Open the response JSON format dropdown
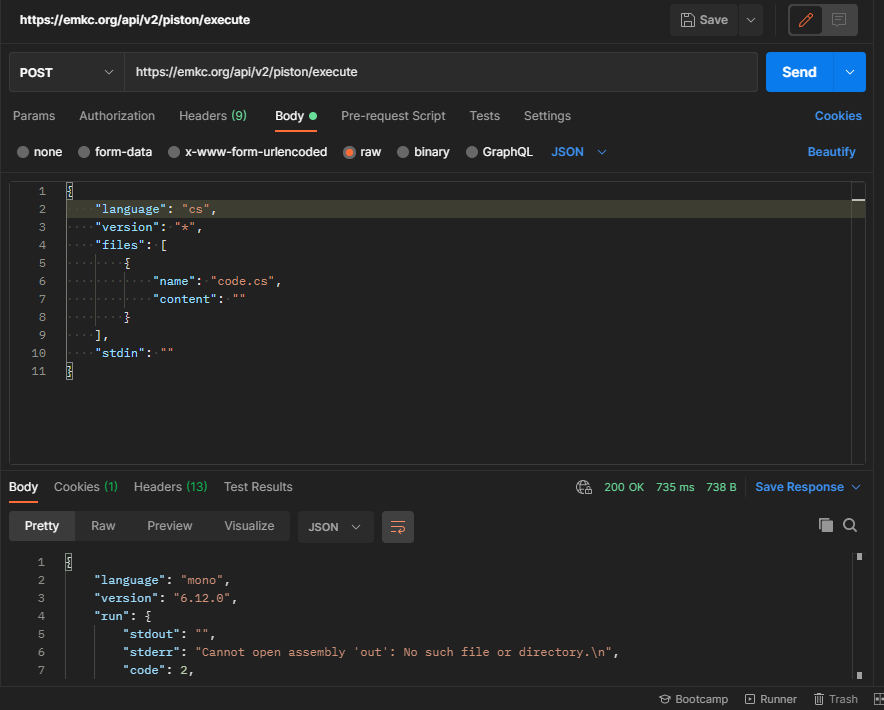This screenshot has height=710, width=884. click(x=335, y=527)
